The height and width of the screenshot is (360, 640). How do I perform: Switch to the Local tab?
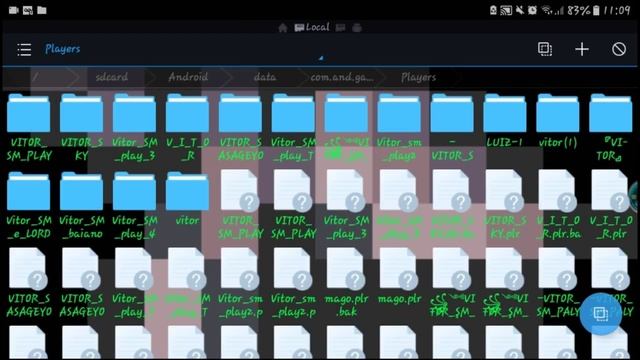click(312, 27)
